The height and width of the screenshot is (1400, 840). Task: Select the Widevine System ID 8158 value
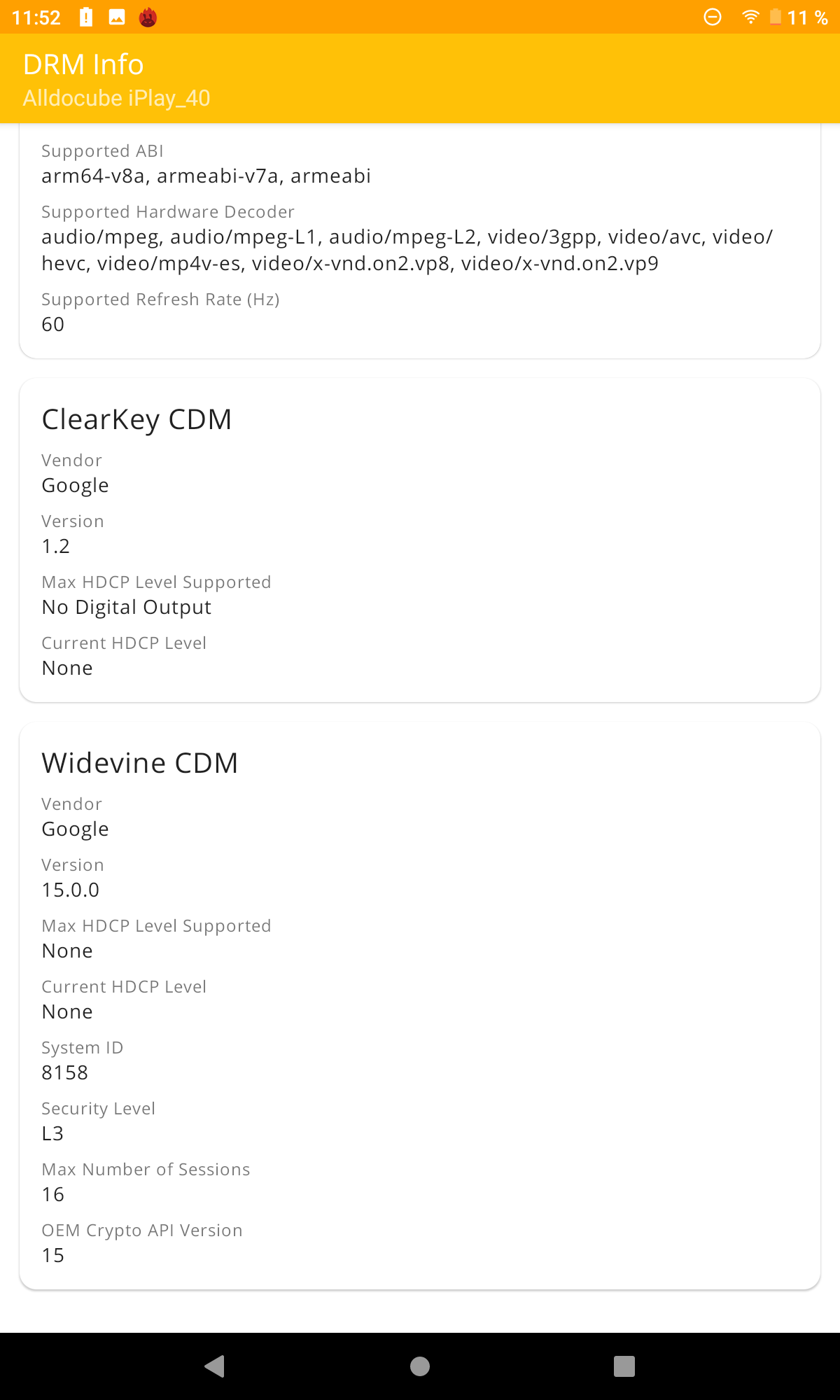pos(65,1072)
